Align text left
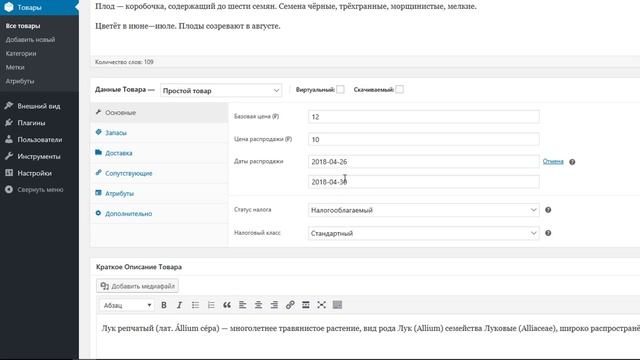The image size is (640, 360). pos(242,305)
